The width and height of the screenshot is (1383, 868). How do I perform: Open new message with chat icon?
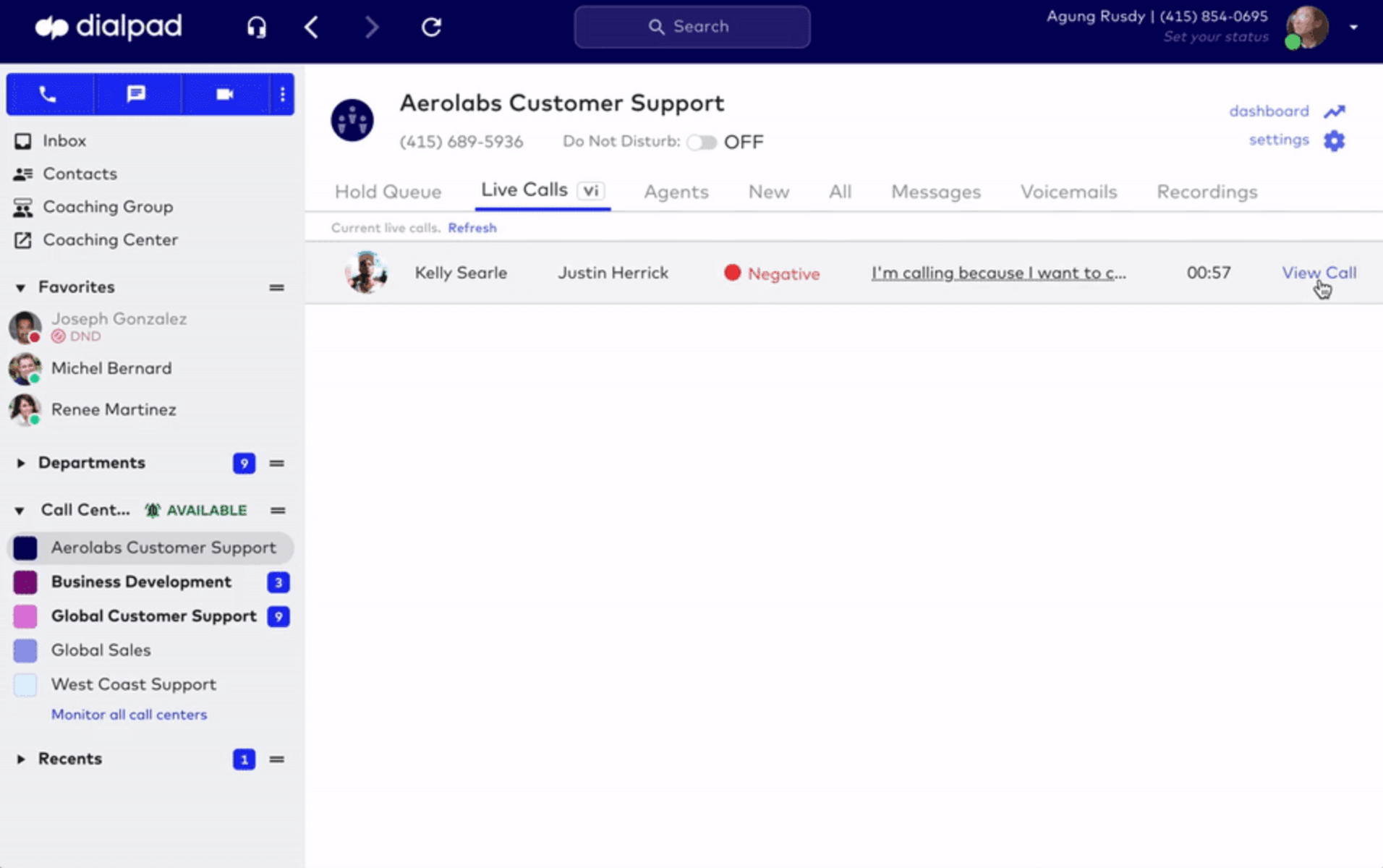click(x=136, y=94)
